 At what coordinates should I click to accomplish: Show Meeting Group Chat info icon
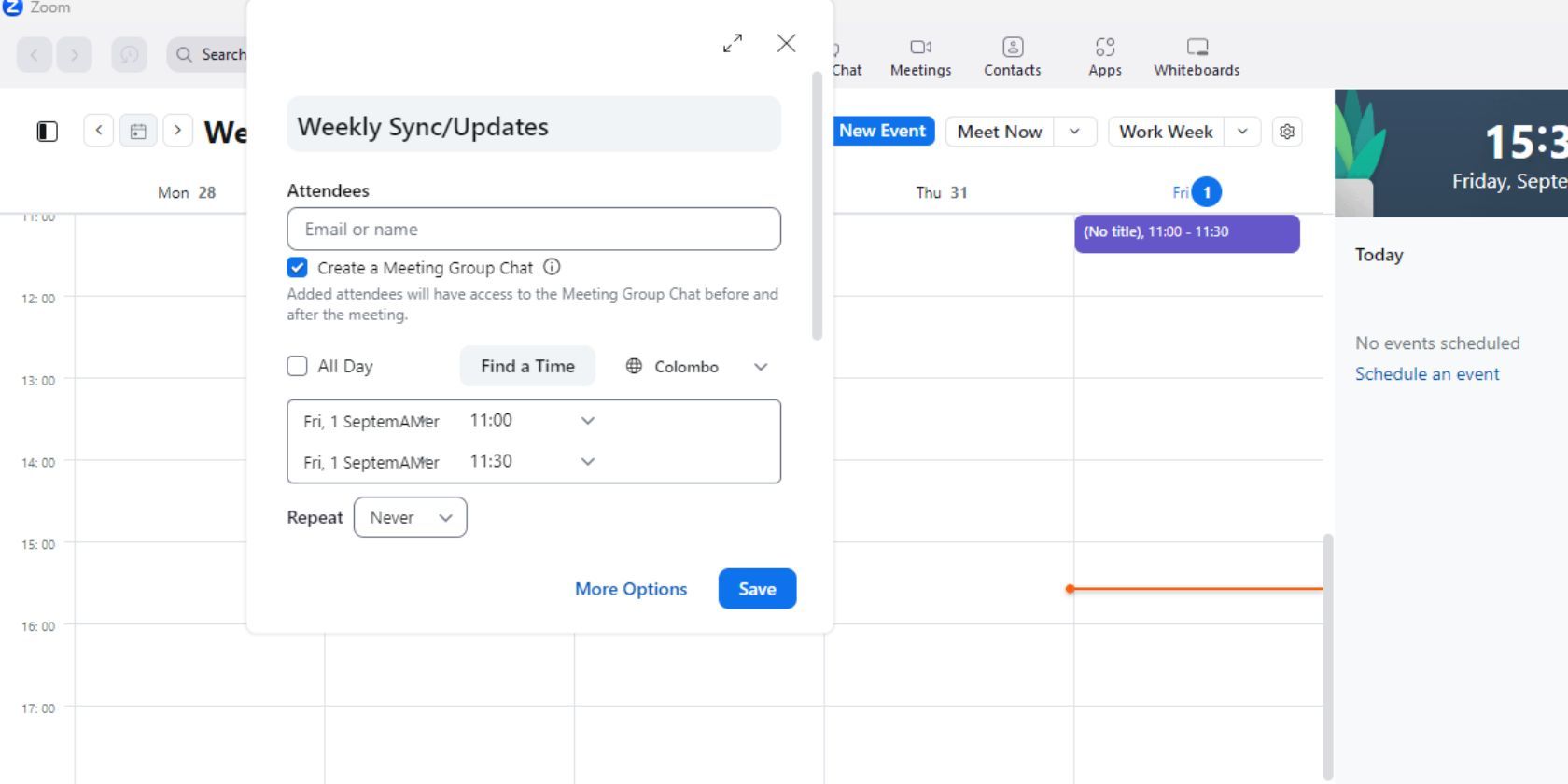pyautogui.click(x=552, y=267)
